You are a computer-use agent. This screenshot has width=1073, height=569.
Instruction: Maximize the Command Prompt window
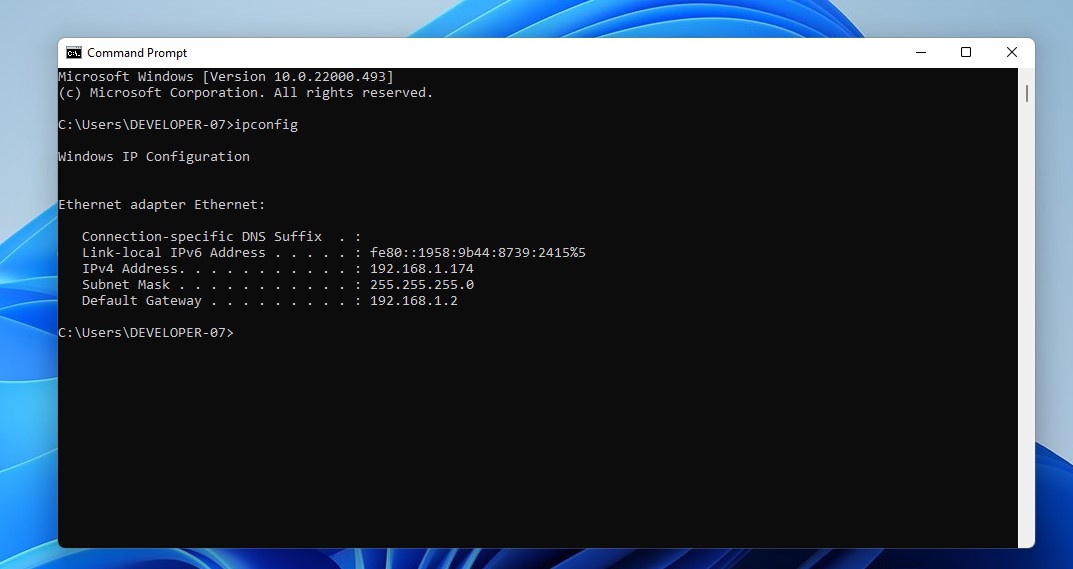[x=966, y=53]
